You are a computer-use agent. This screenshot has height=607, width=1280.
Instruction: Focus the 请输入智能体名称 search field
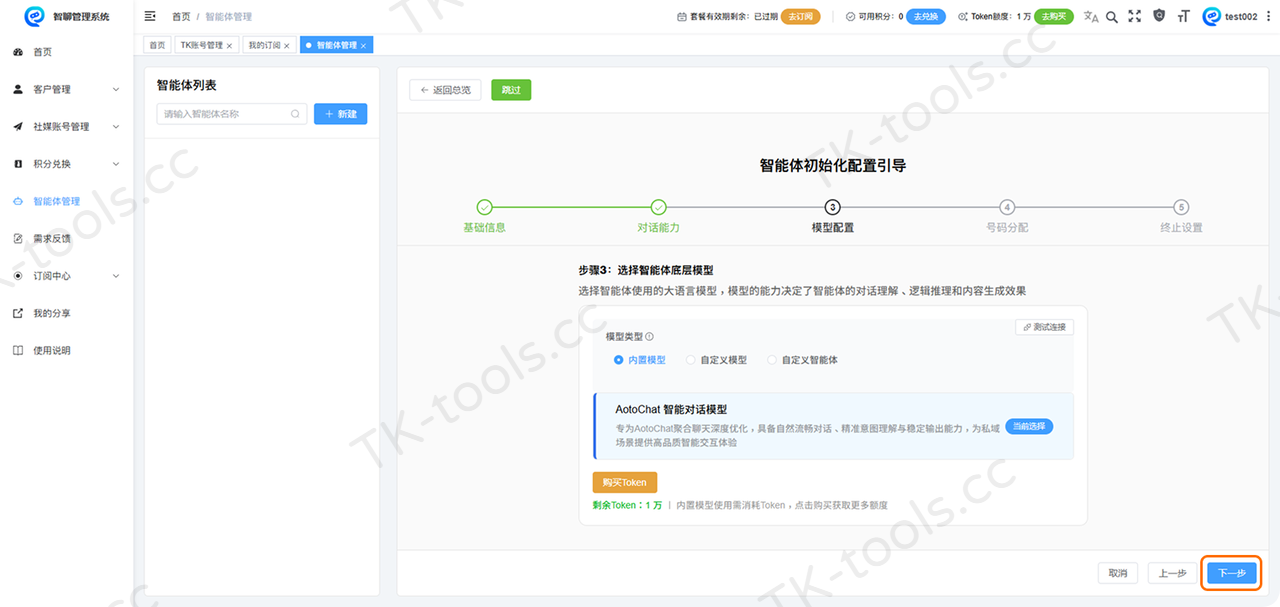pyautogui.click(x=231, y=114)
